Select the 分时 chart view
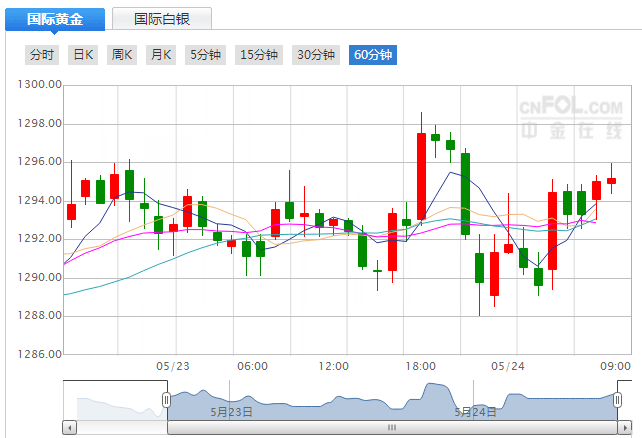 pos(43,55)
